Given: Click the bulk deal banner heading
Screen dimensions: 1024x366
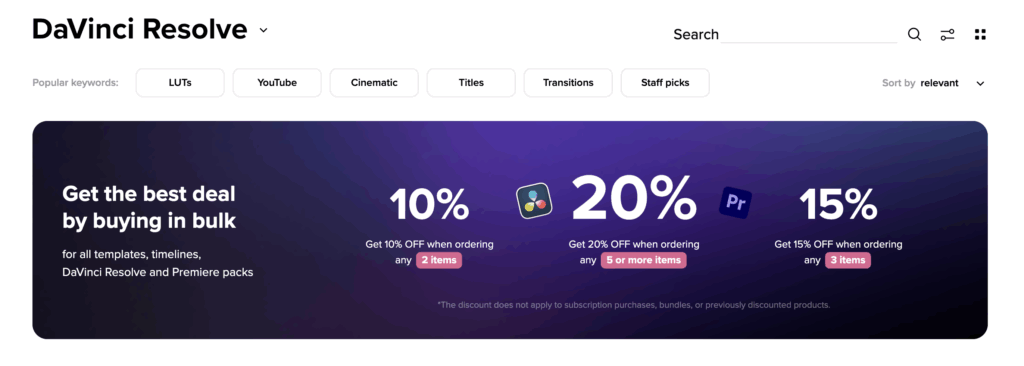Looking at the screenshot, I should pos(149,207).
